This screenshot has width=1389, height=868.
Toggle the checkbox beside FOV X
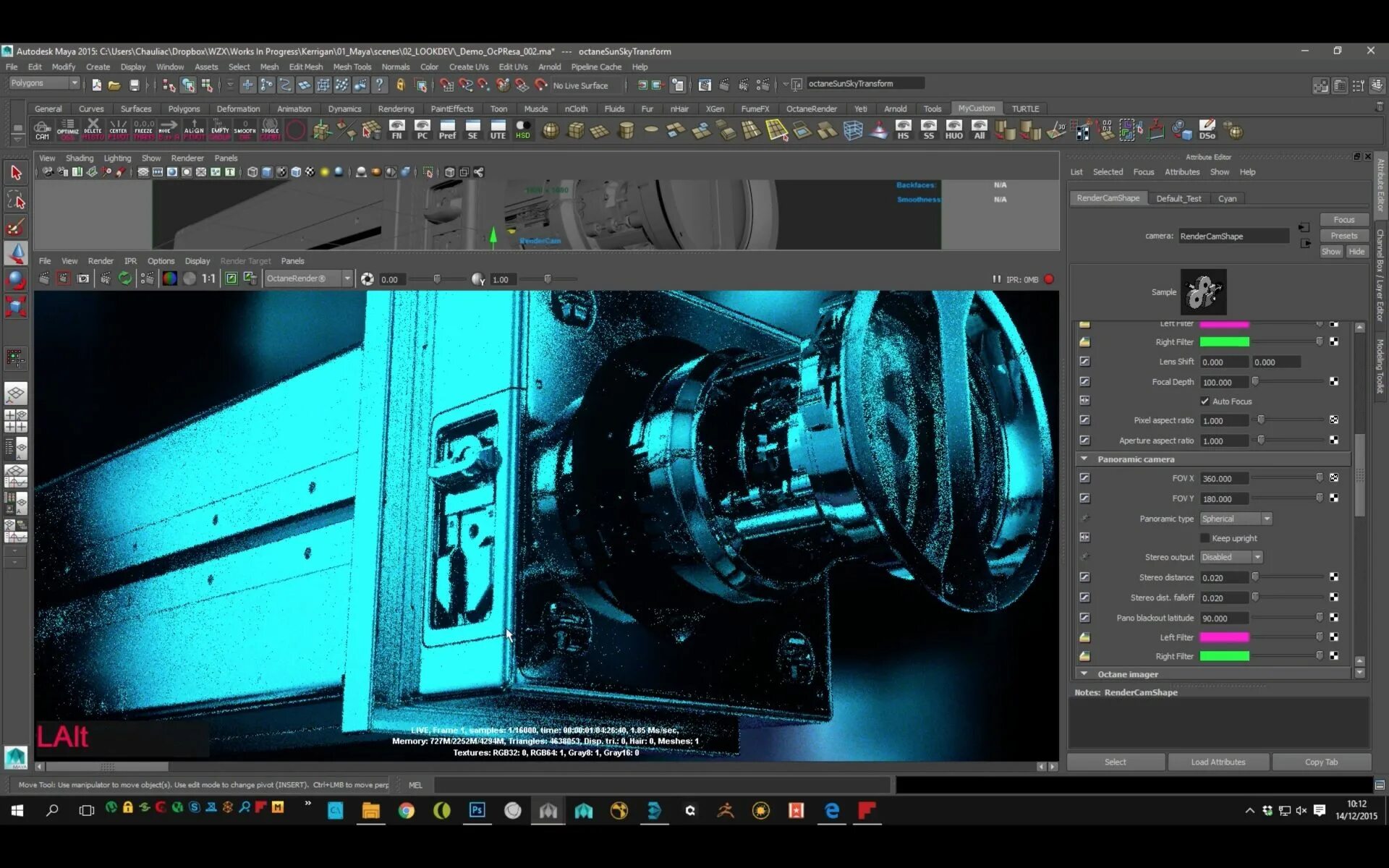[x=1084, y=478]
